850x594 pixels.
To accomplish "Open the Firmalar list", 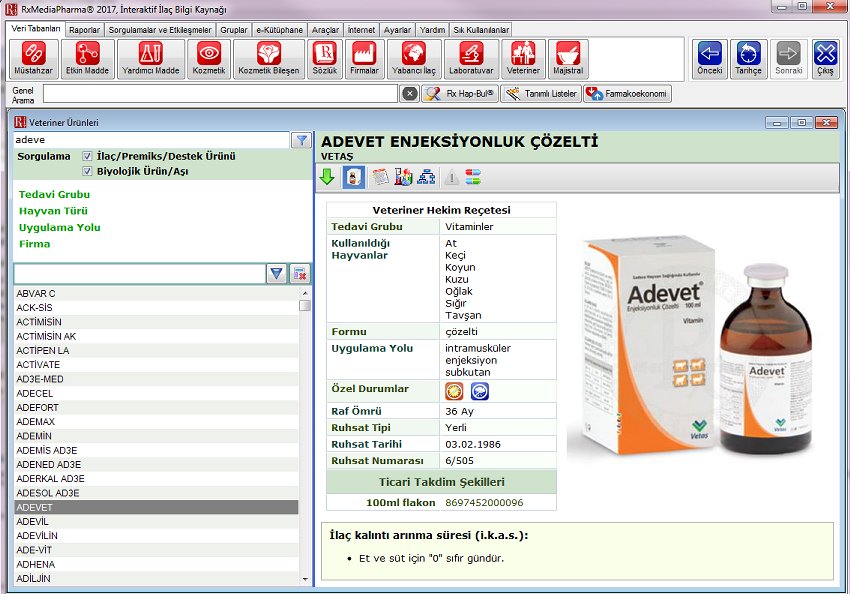I will pyautogui.click(x=364, y=59).
